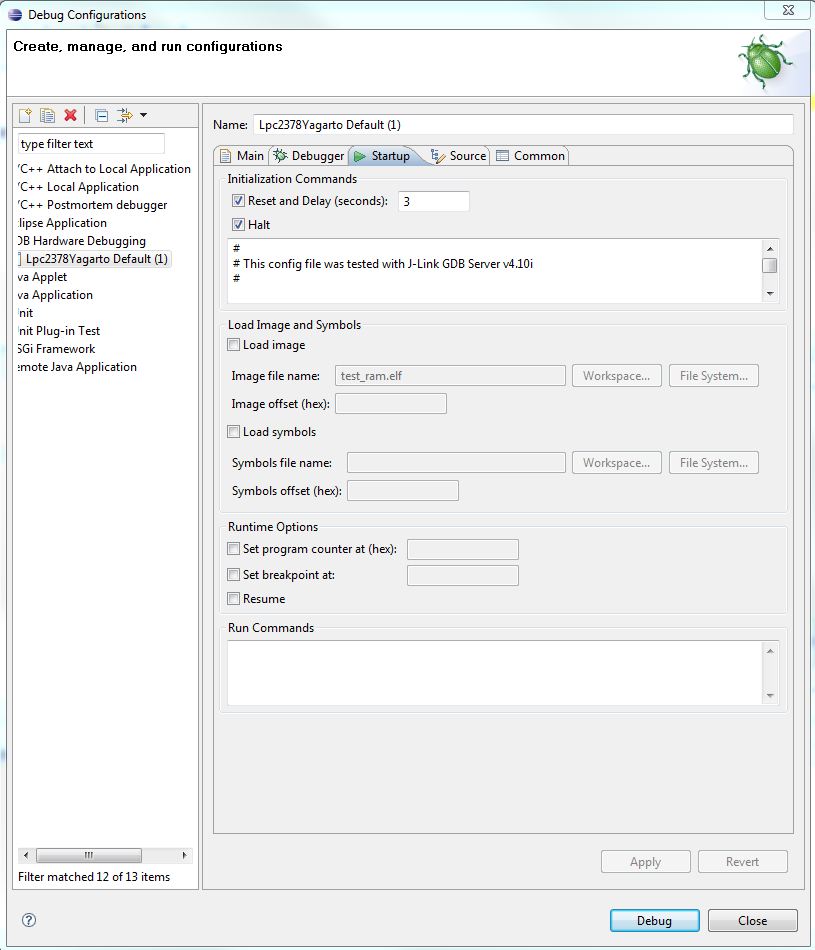Collapse all configurations in the tree

coord(102,115)
